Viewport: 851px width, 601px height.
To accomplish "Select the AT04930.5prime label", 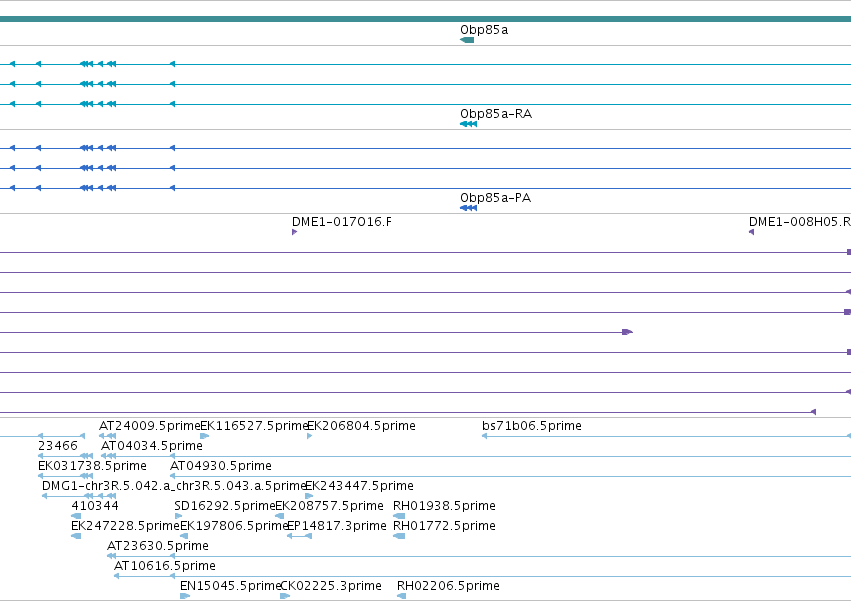I will pos(221,466).
